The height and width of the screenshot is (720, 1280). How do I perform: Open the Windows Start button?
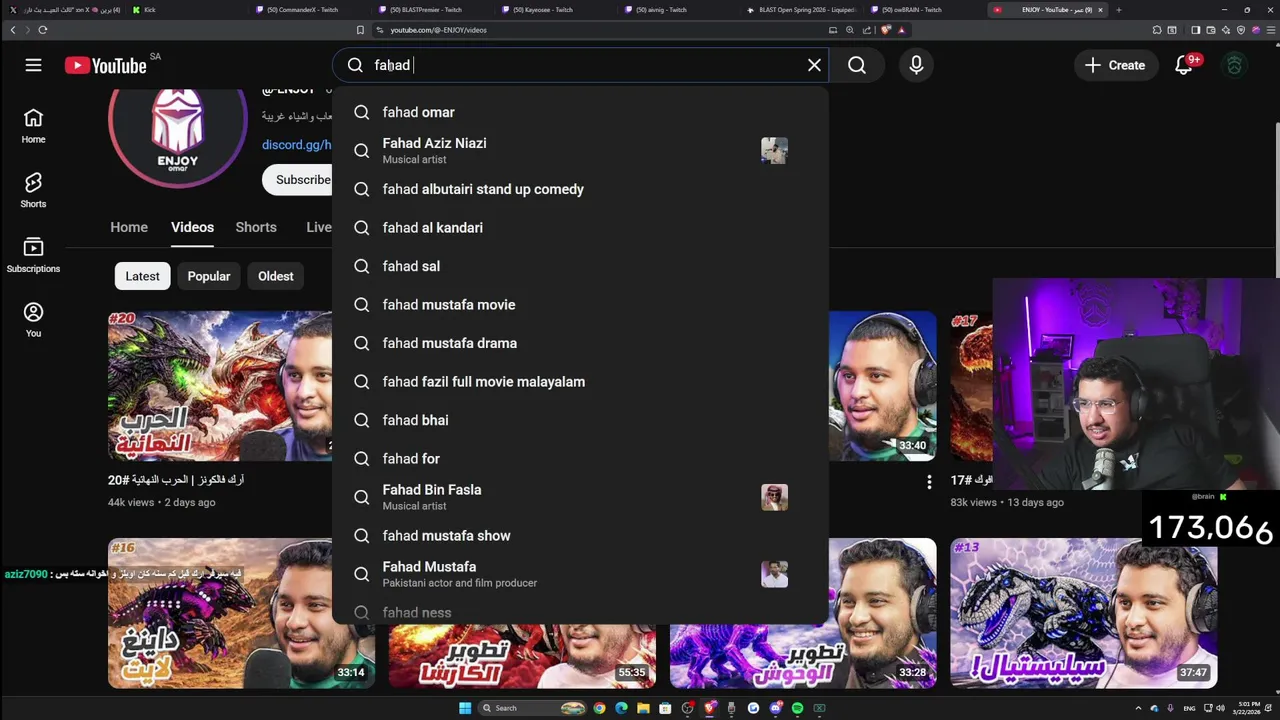point(465,708)
